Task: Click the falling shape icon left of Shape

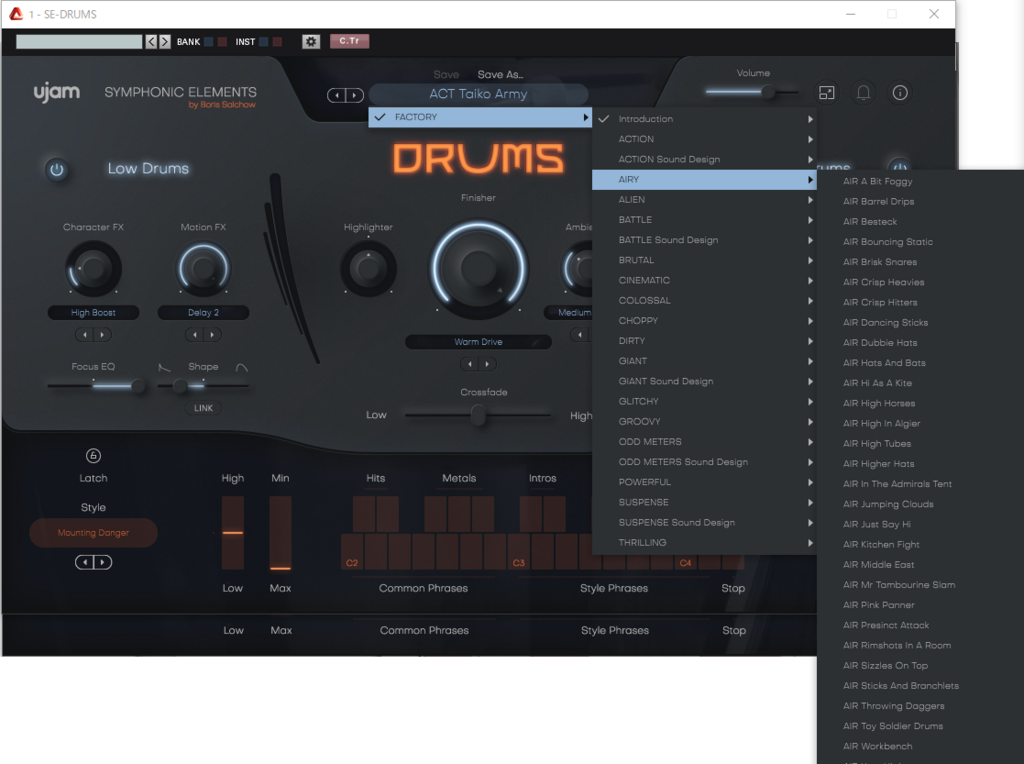Action: tap(165, 368)
